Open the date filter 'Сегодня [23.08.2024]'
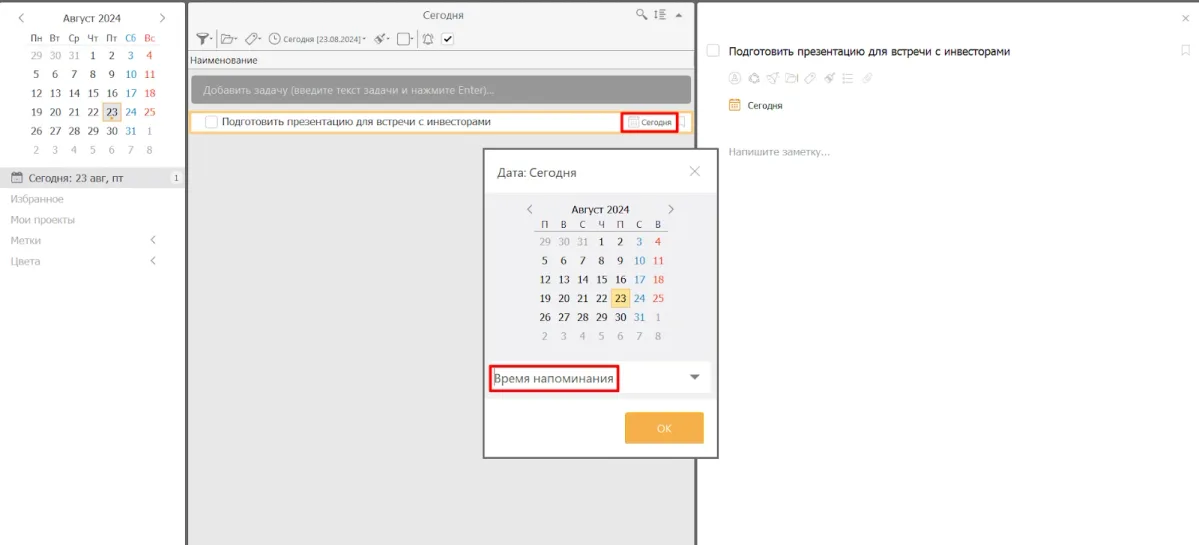This screenshot has height=545, width=1199. pyautogui.click(x=317, y=39)
